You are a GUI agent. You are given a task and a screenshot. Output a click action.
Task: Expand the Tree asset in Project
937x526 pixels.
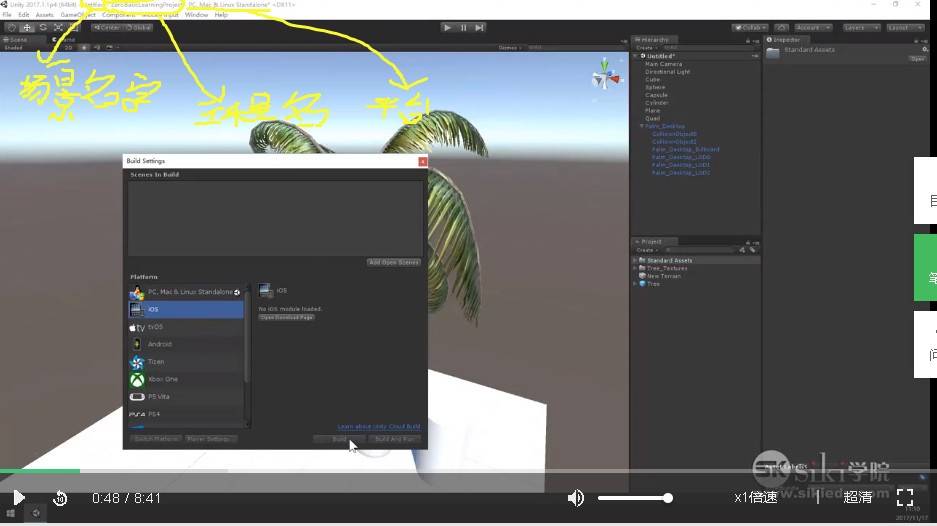[x=635, y=284]
